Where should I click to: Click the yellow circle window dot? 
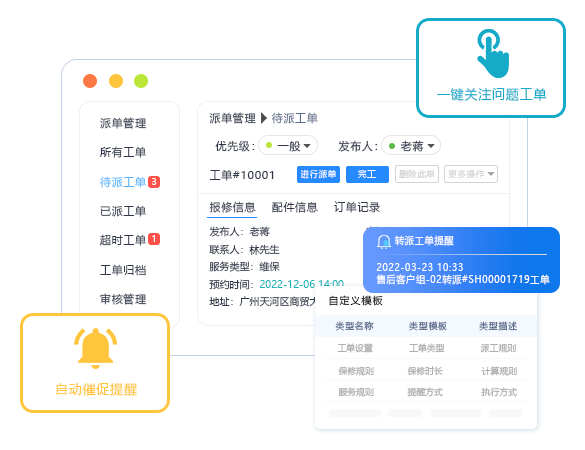(116, 81)
